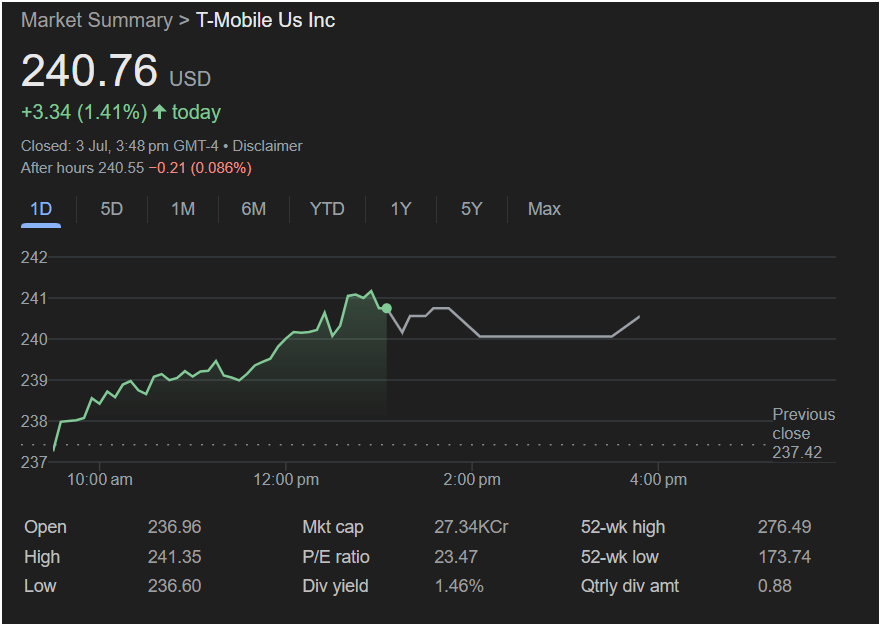Open the Market Summary breadcrumb link
This screenshot has width=881, height=626.
click(x=97, y=20)
